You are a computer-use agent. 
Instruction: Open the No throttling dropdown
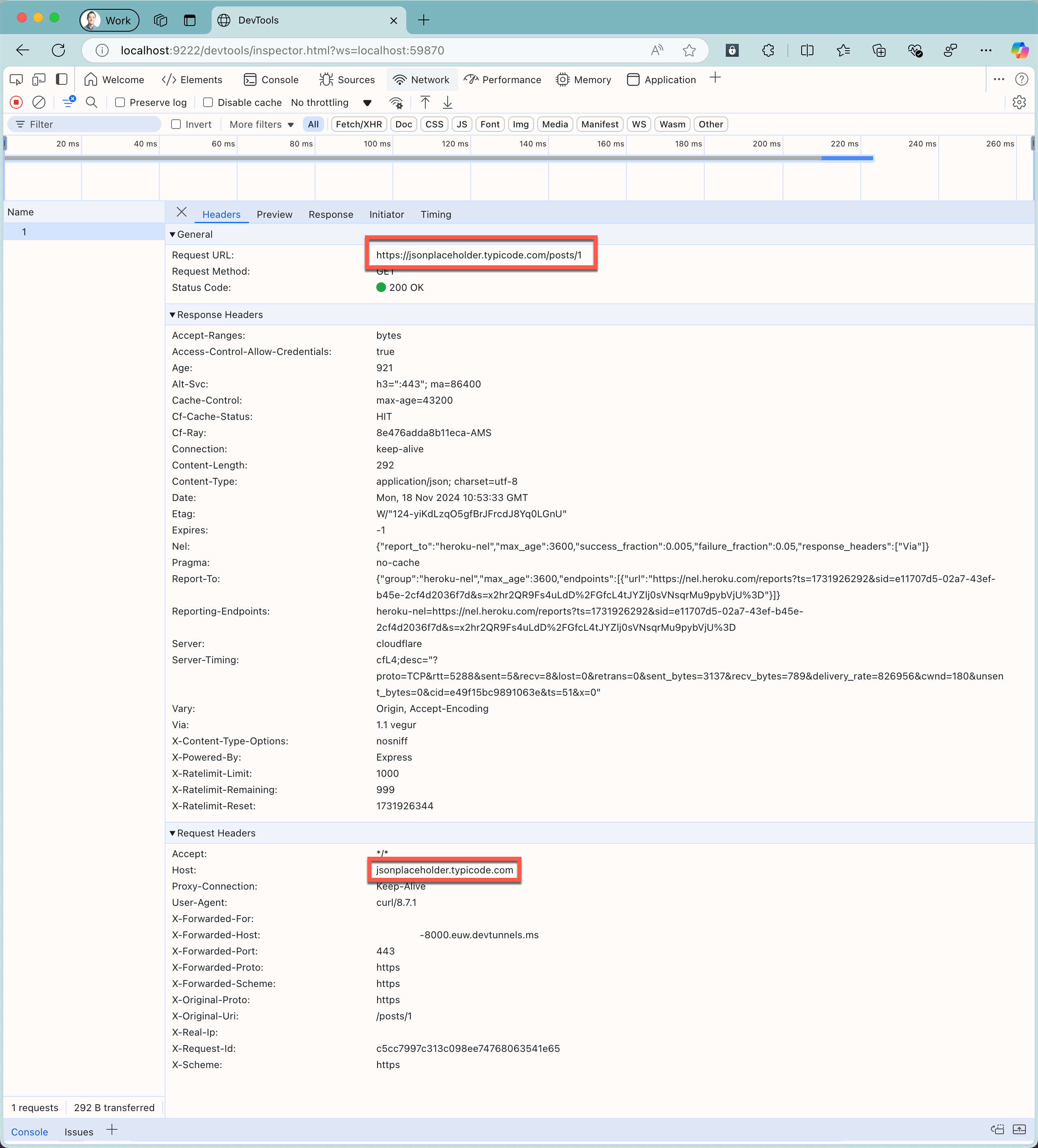coord(330,103)
